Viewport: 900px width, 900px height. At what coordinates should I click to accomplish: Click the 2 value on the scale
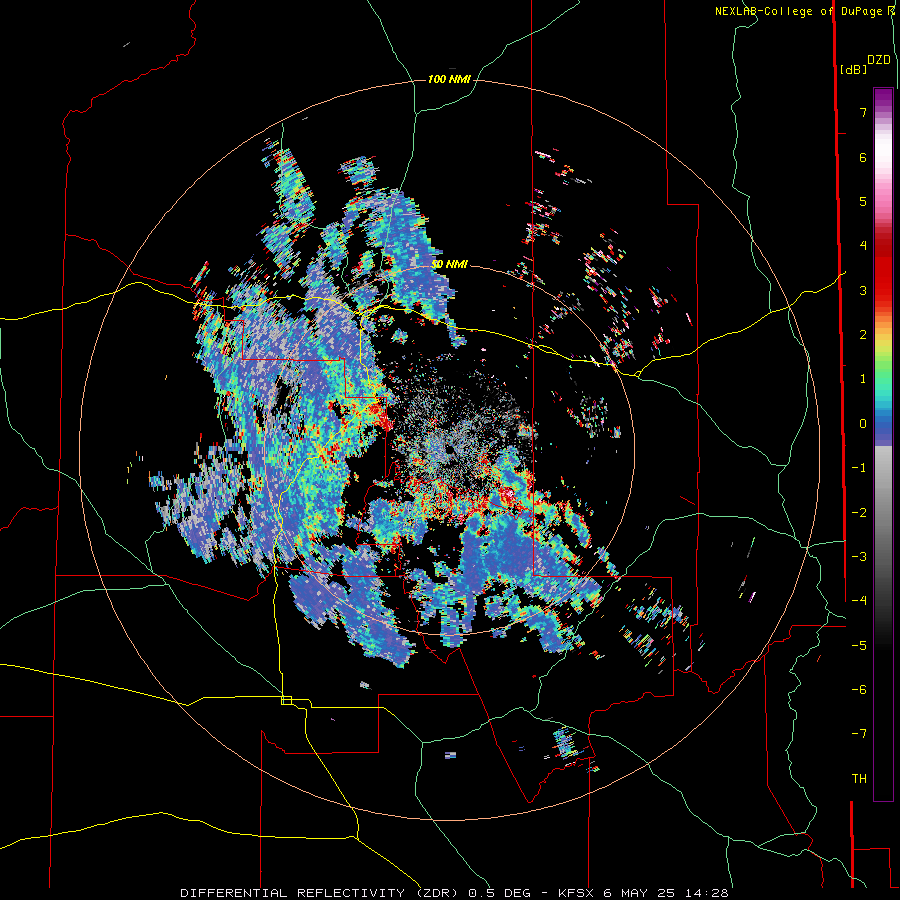863,335
